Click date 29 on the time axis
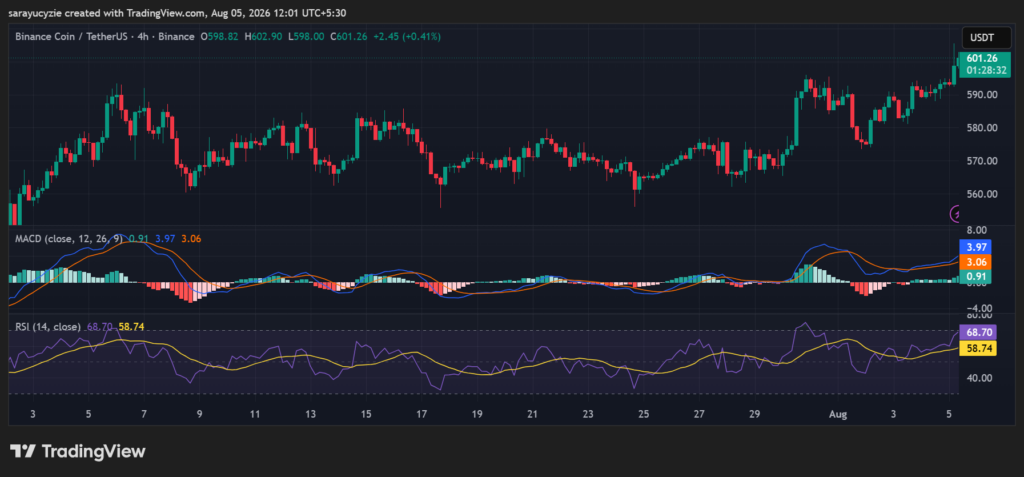The width and height of the screenshot is (1024, 477). [x=755, y=414]
